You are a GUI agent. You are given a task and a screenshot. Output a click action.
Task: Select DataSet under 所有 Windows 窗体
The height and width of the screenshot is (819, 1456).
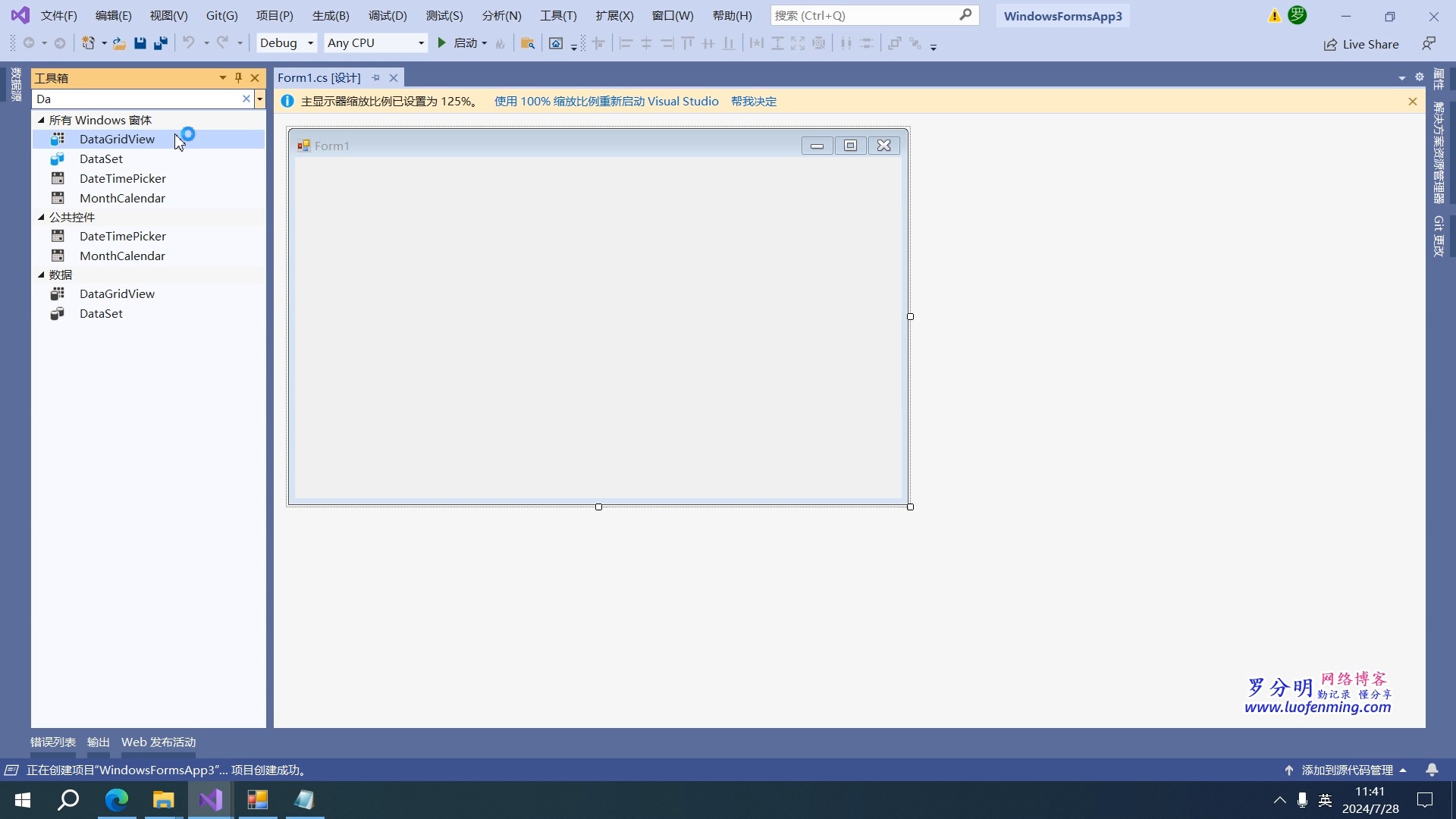(149, 158)
